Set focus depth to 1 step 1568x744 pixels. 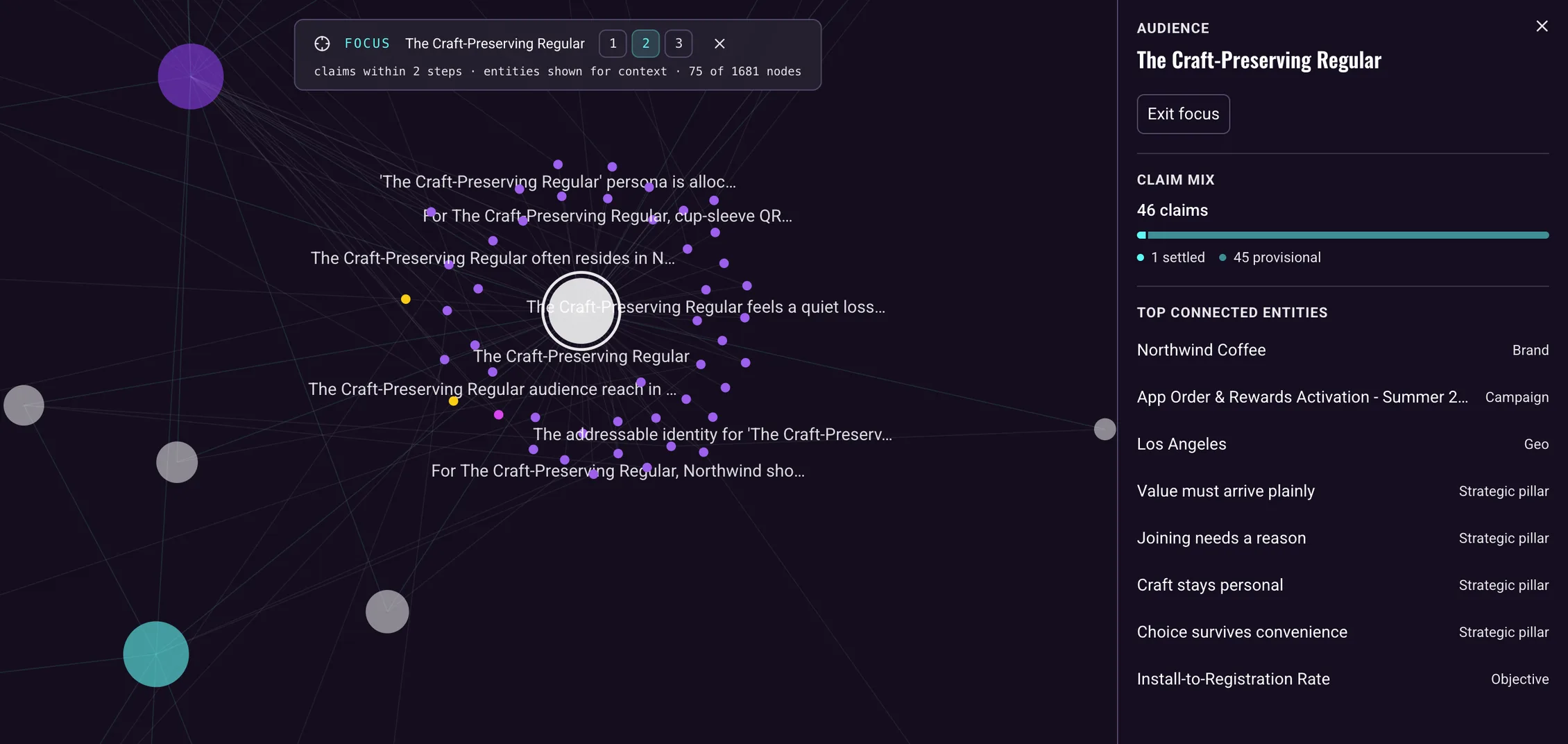(x=613, y=44)
